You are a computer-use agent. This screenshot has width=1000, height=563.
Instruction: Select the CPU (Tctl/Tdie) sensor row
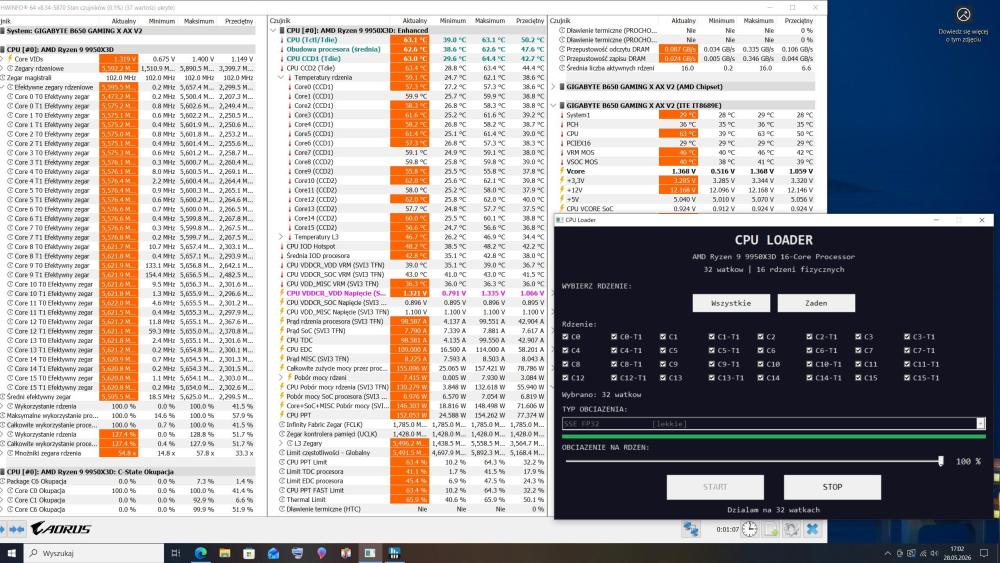click(x=408, y=40)
